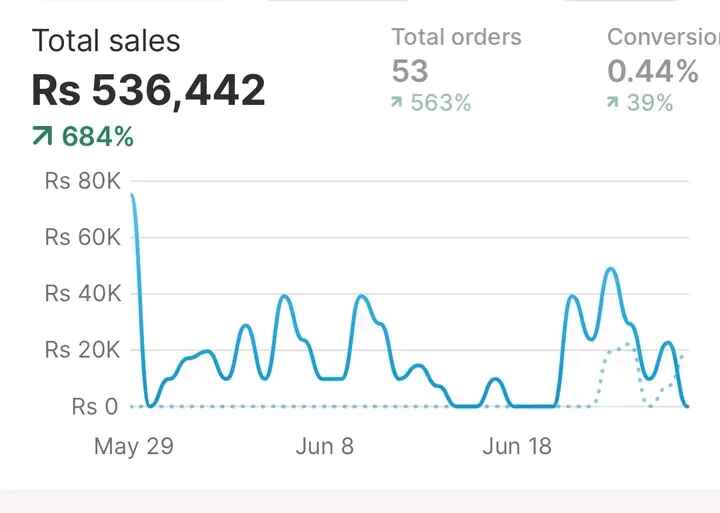The width and height of the screenshot is (720, 513).
Task: Click the up arrow next to 563%
Action: coord(398,103)
